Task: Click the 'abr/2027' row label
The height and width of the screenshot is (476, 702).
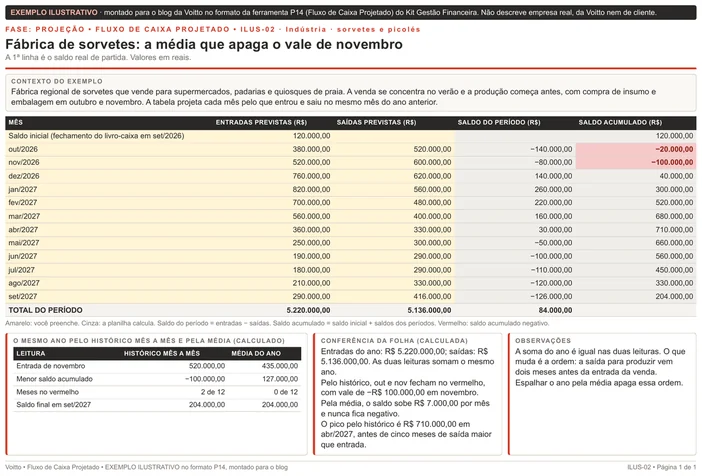Action: 23,230
